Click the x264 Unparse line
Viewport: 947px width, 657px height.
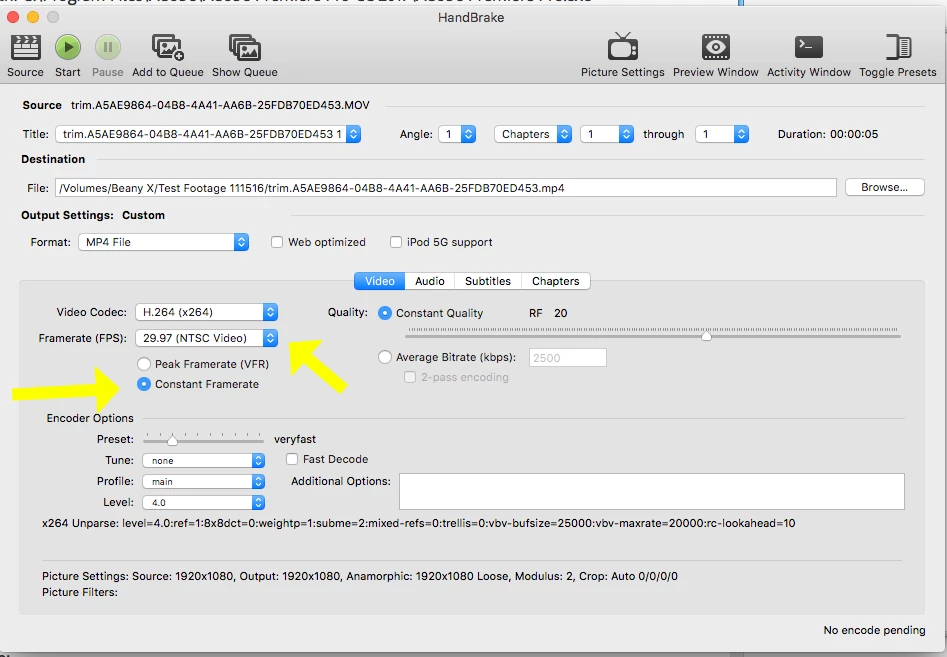(x=419, y=524)
